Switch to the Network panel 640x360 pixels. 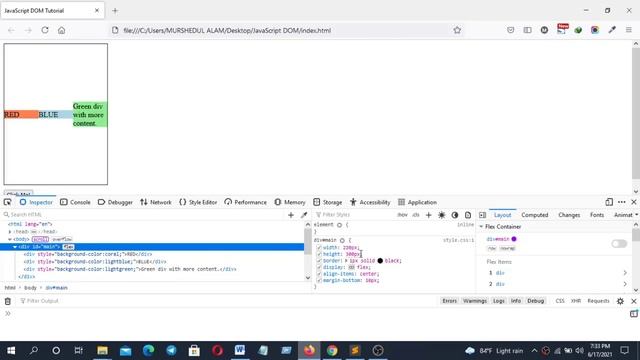[x=156, y=202]
